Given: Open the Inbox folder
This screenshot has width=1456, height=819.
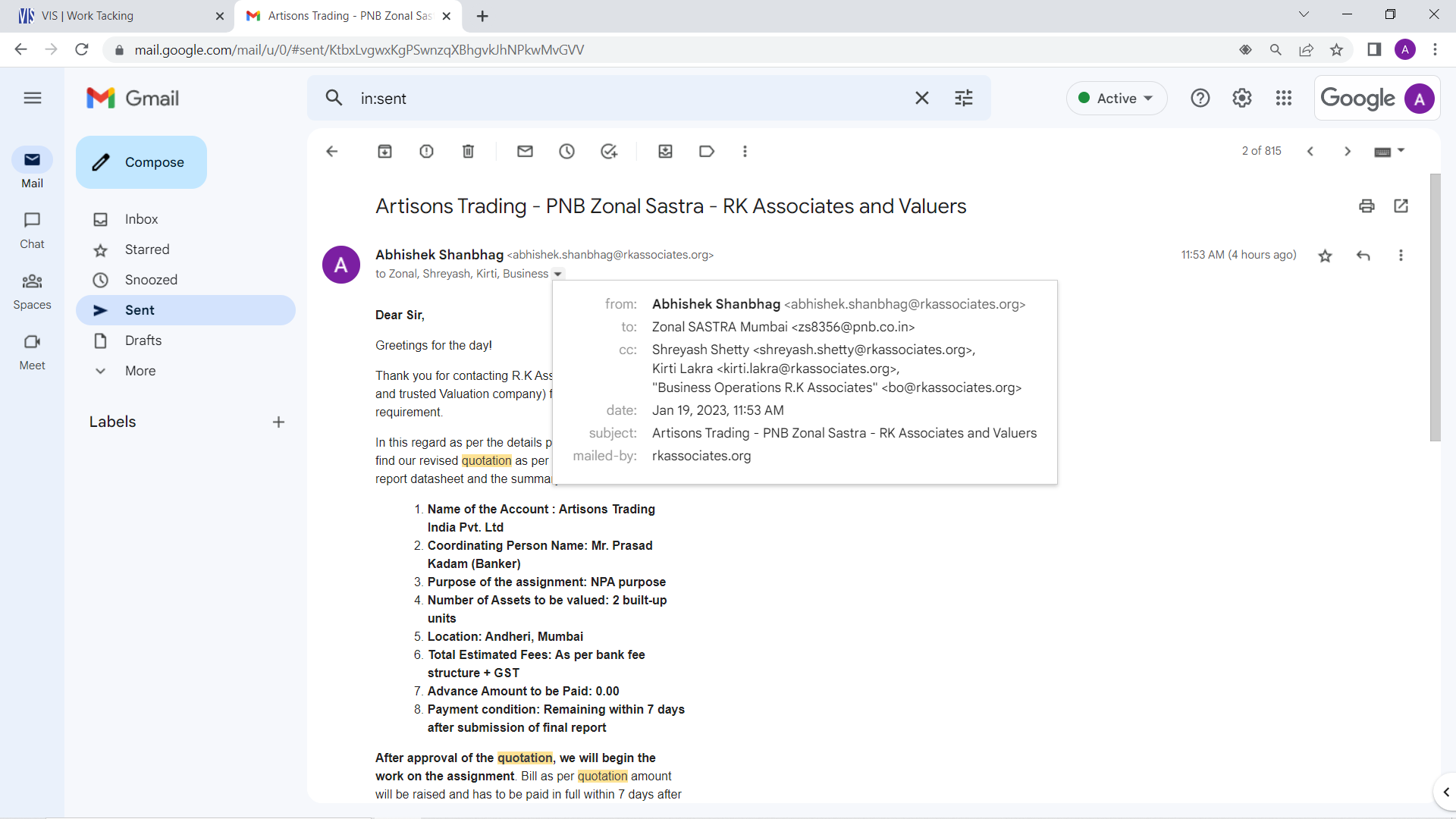Looking at the screenshot, I should tap(186, 219).
